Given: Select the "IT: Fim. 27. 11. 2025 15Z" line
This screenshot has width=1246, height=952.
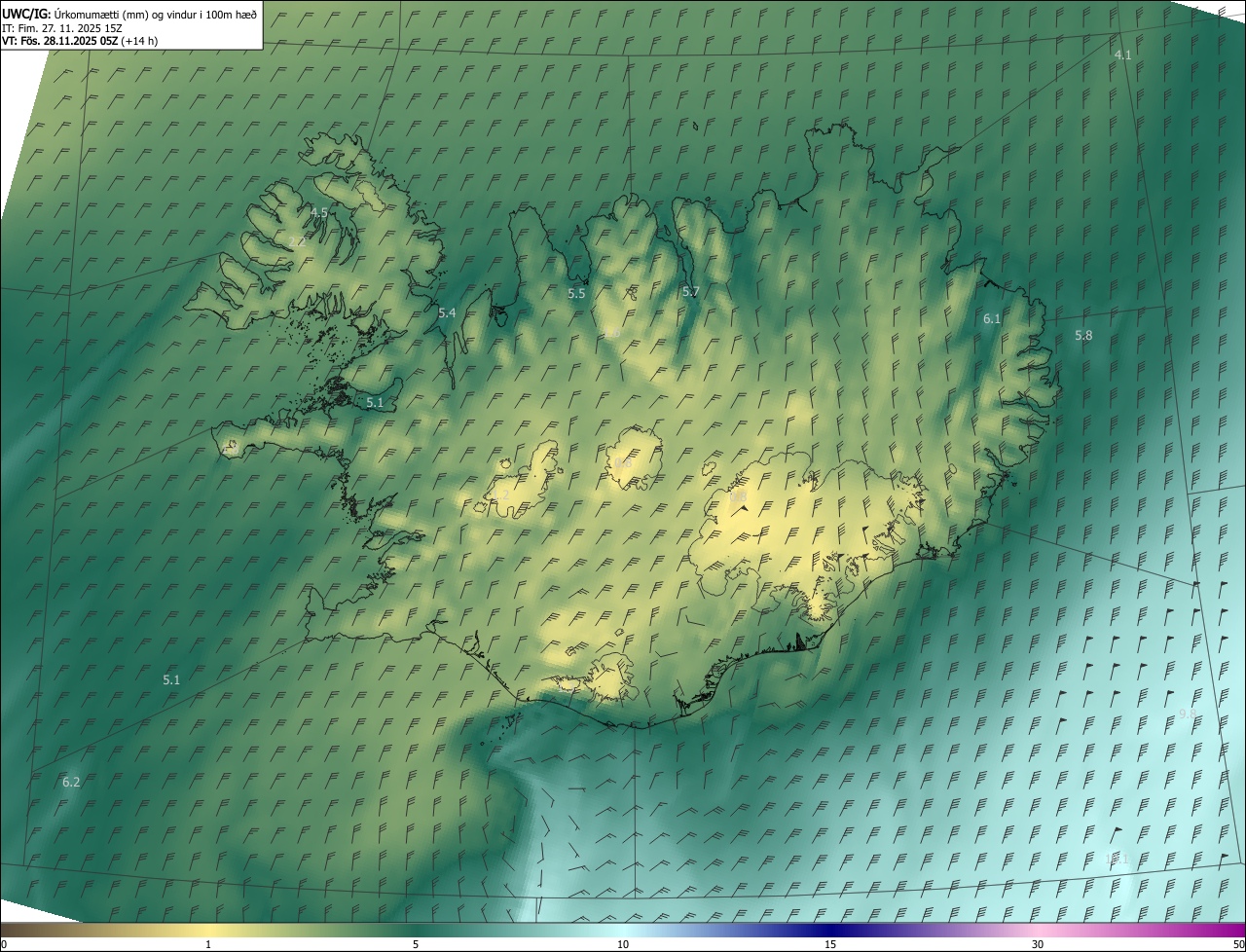Looking at the screenshot, I should tap(62, 28).
